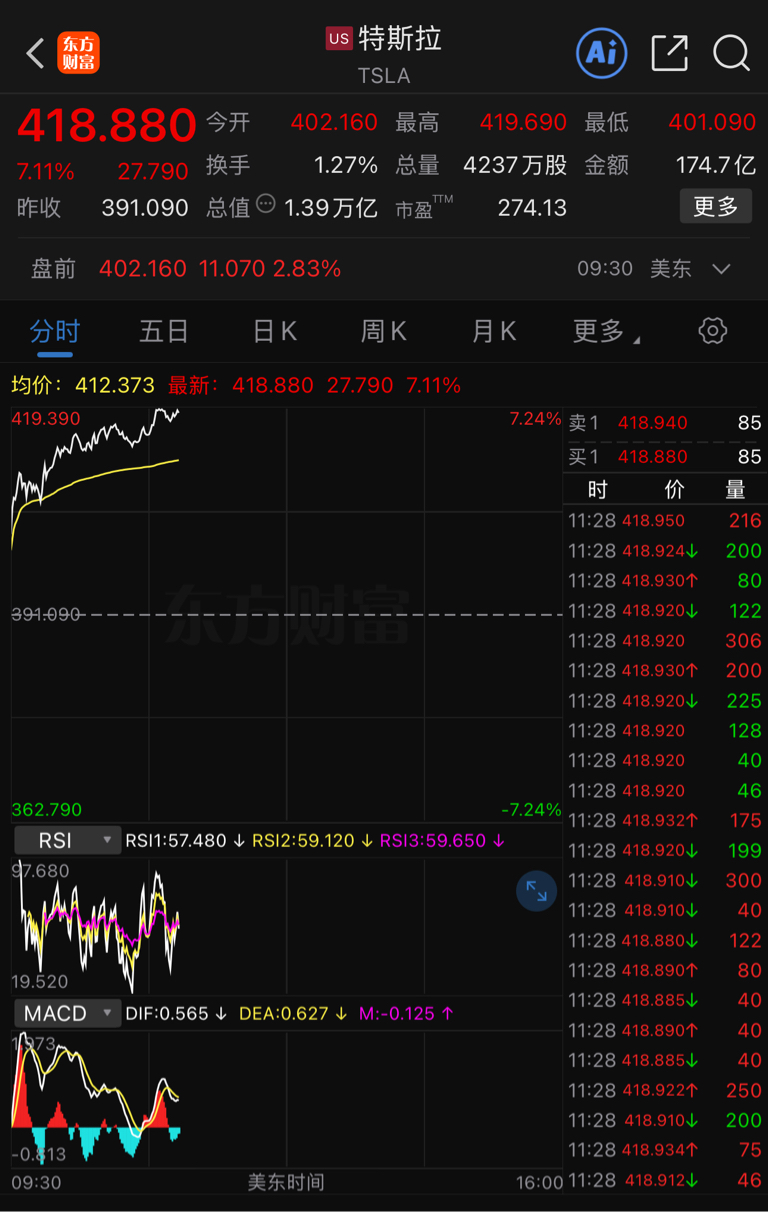Tap the MACD histogram chart area
Image resolution: width=768 pixels, height=1212 pixels.
pos(286,1098)
